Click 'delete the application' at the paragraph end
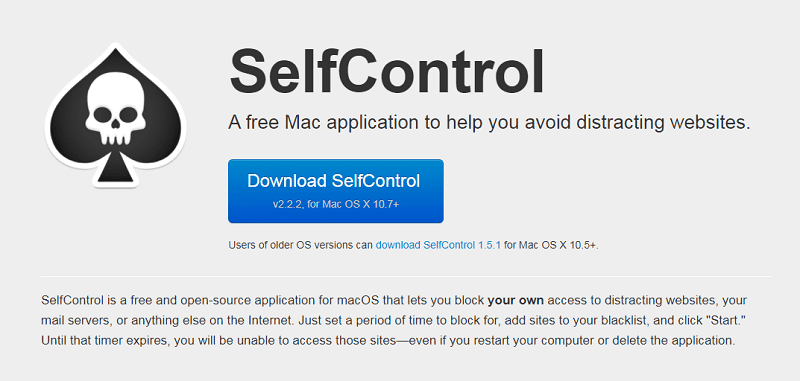 pyautogui.click(x=682, y=341)
